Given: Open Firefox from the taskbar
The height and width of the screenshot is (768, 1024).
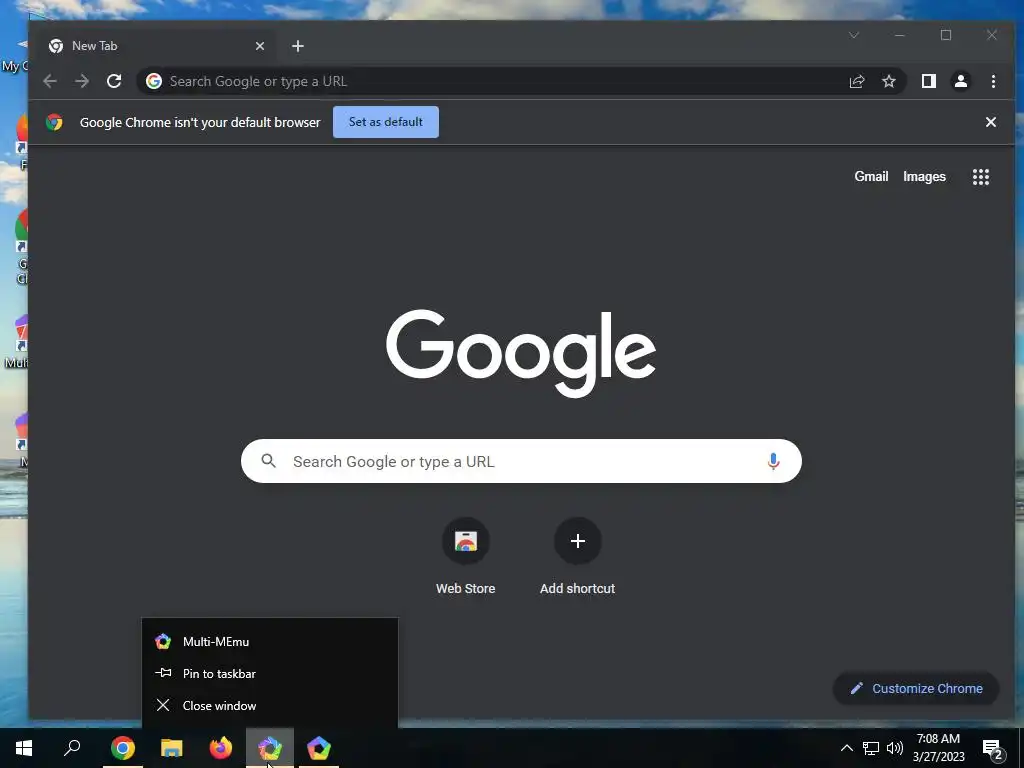Looking at the screenshot, I should 221,748.
